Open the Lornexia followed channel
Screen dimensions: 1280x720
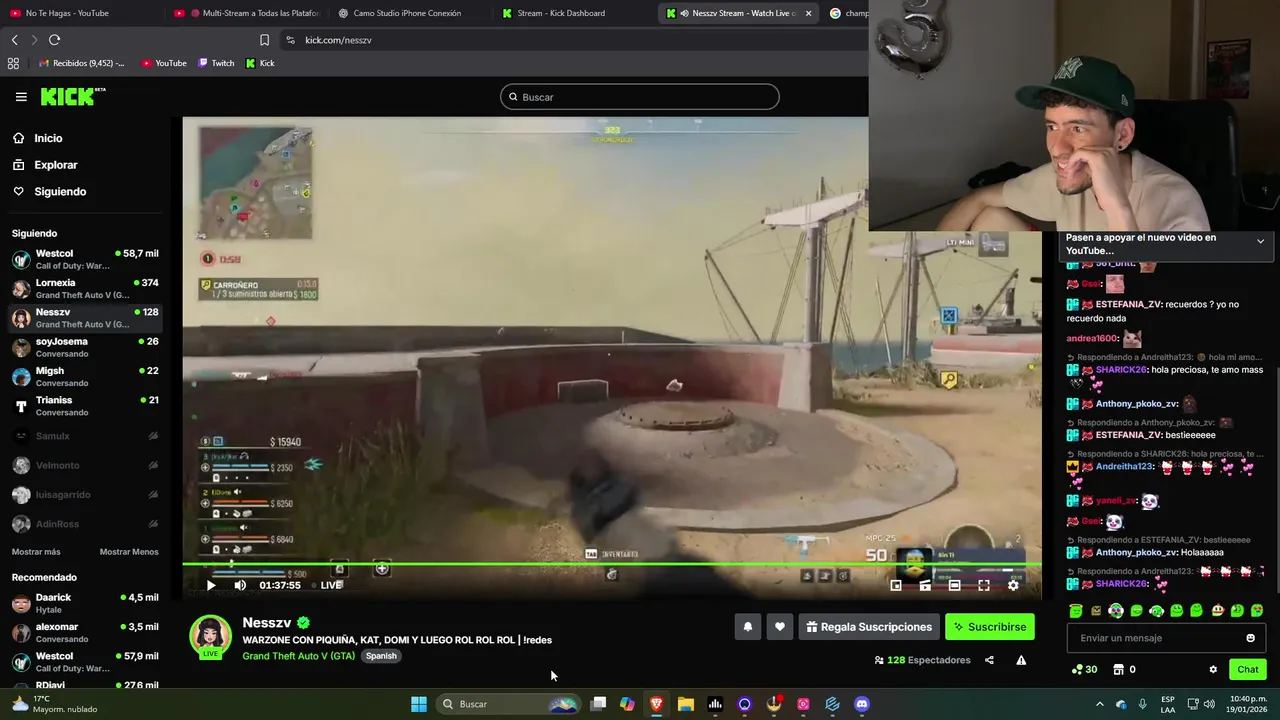coord(85,289)
